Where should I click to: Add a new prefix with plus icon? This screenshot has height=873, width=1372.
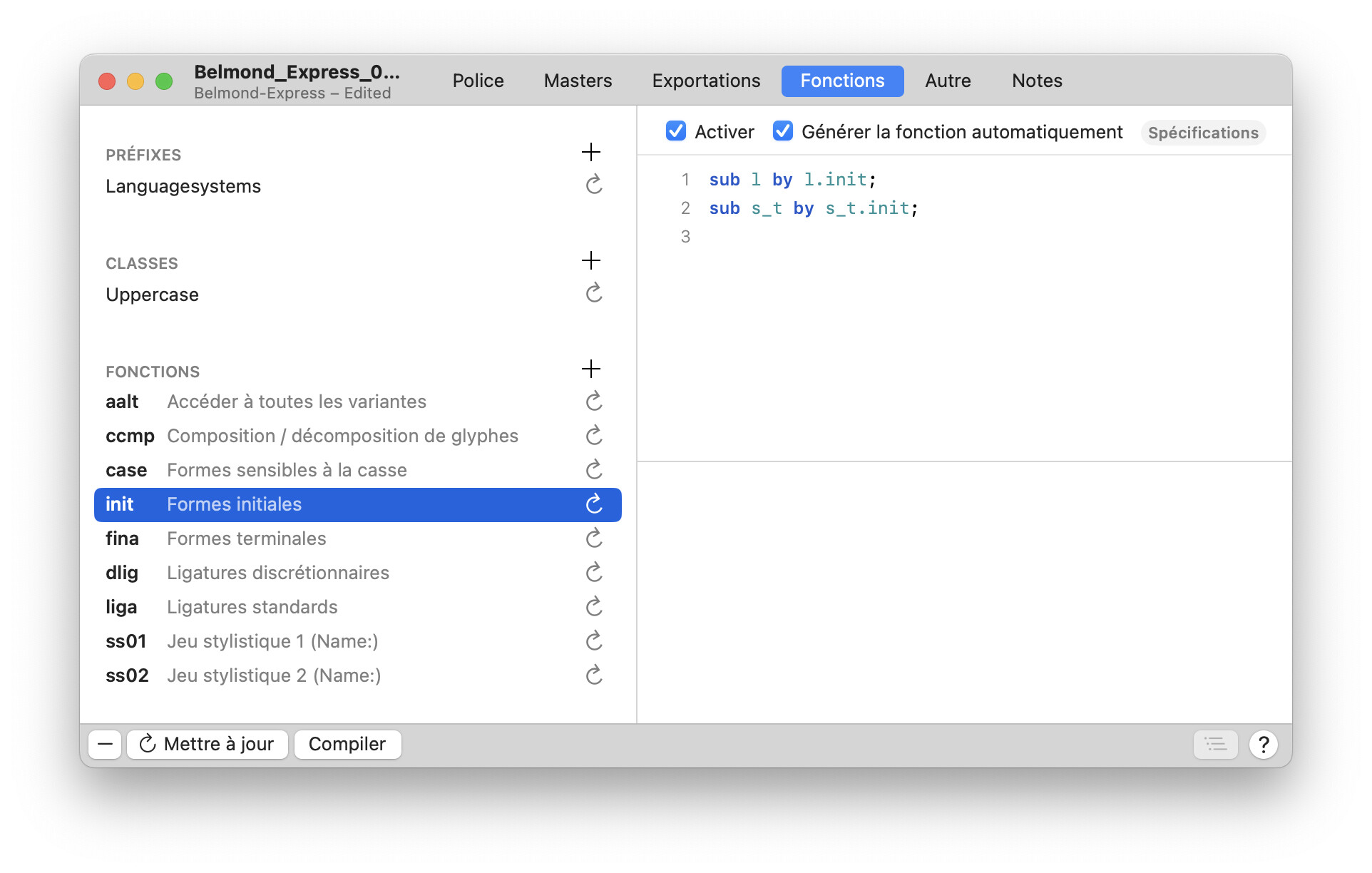point(590,152)
